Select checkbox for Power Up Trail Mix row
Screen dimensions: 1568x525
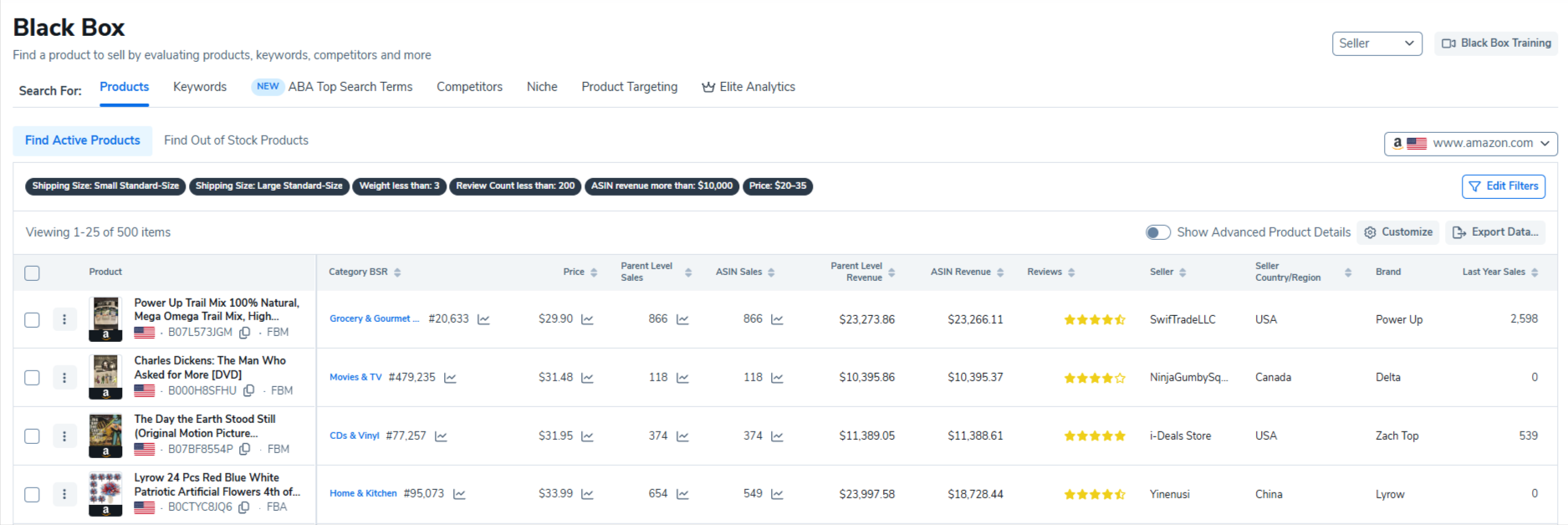pos(32,319)
